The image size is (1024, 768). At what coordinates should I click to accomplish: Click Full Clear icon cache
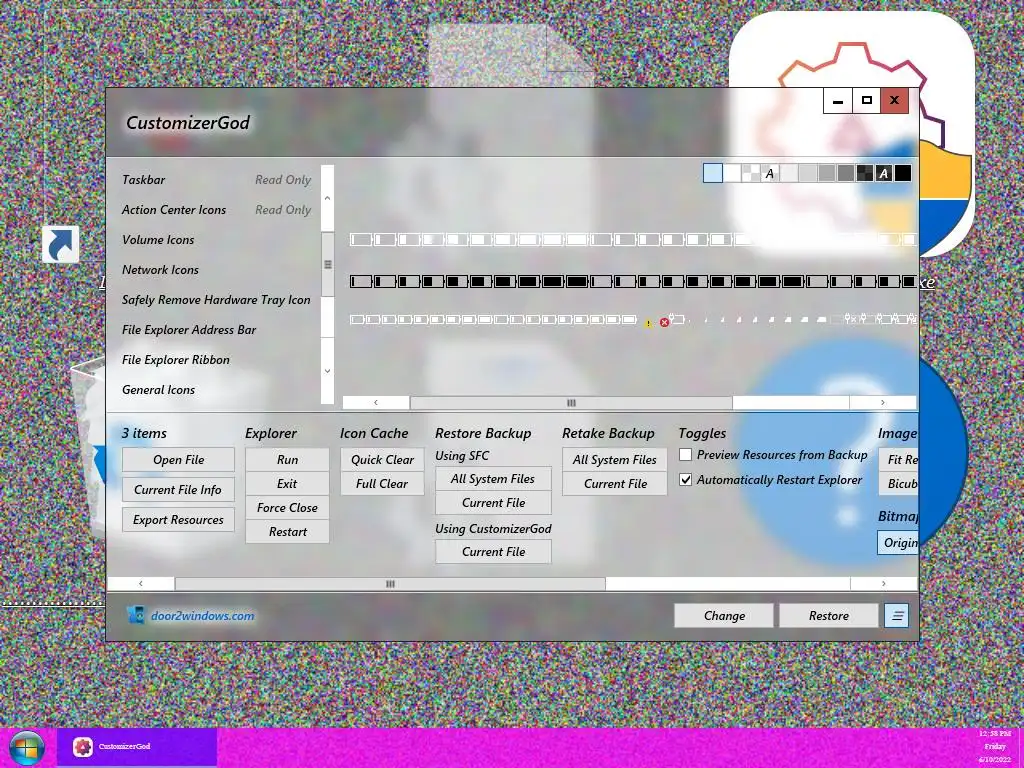point(382,483)
